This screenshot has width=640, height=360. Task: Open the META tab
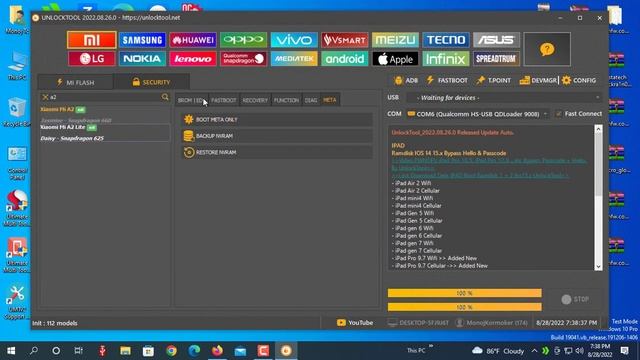330,100
